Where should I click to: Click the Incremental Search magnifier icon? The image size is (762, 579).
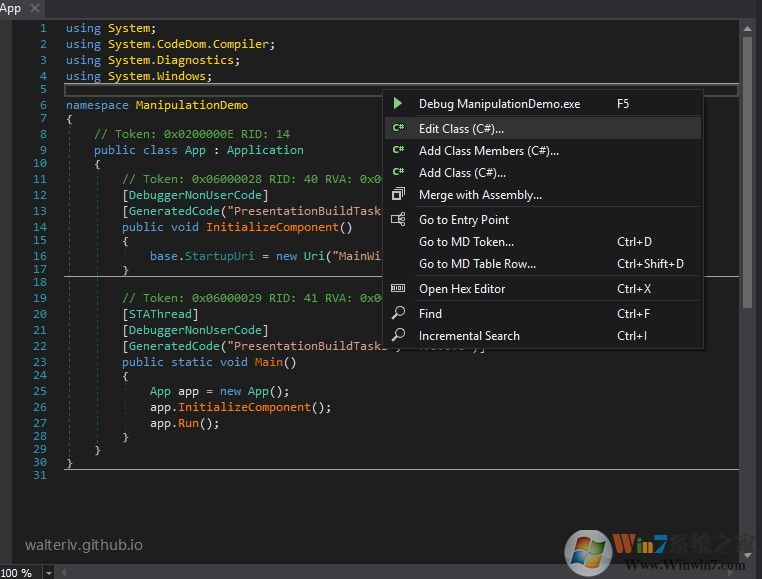click(x=398, y=336)
